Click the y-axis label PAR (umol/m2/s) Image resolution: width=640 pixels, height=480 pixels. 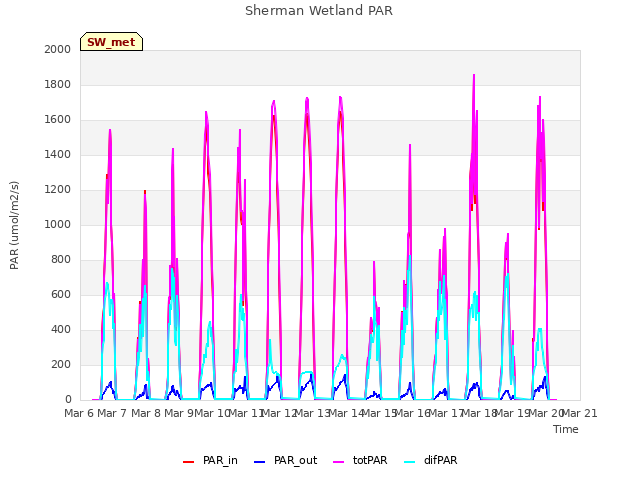click(14, 225)
